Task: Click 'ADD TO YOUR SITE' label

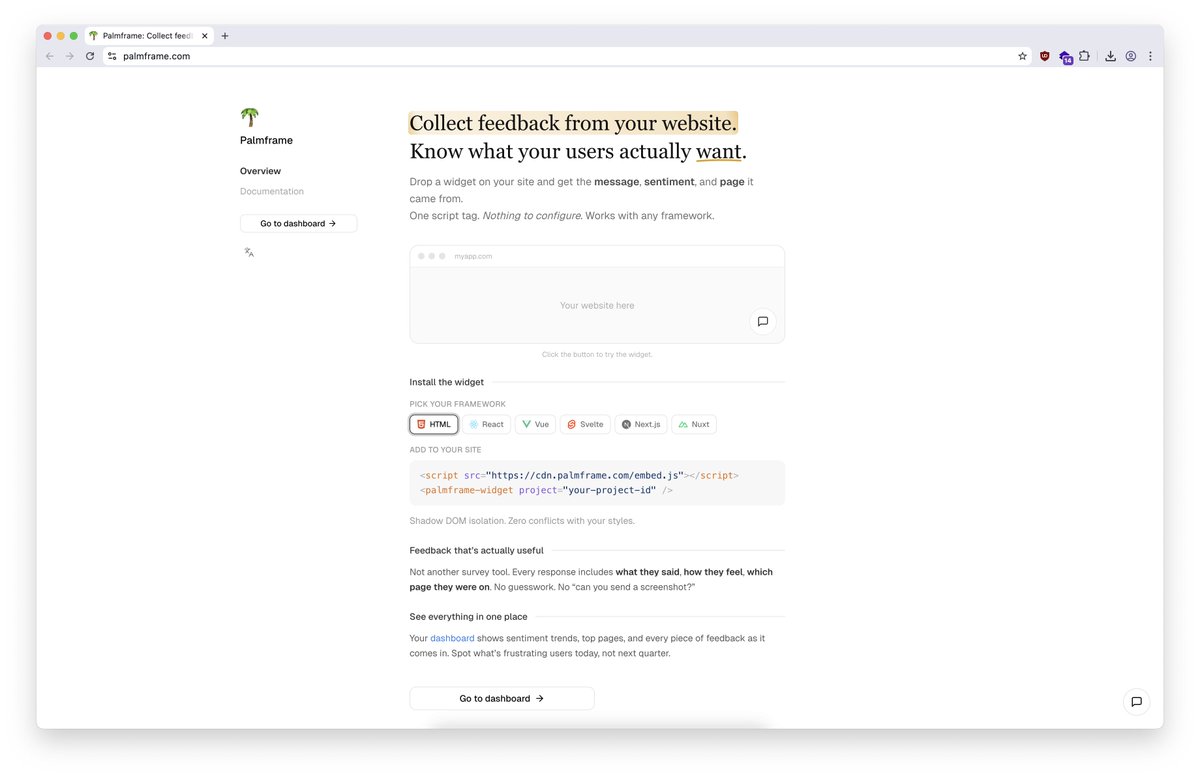Action: pos(445,450)
